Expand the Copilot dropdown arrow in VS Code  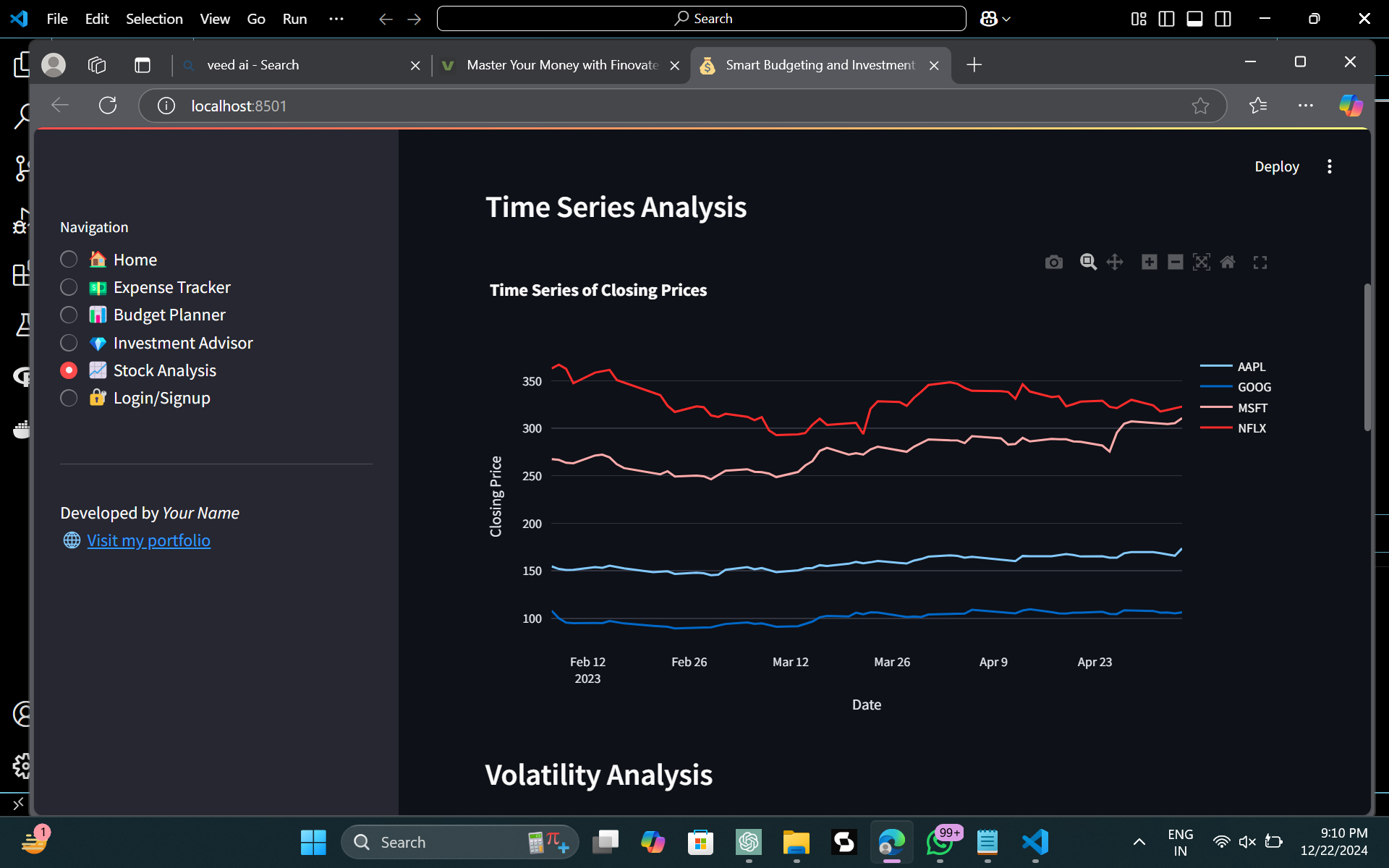pyautogui.click(x=1006, y=20)
